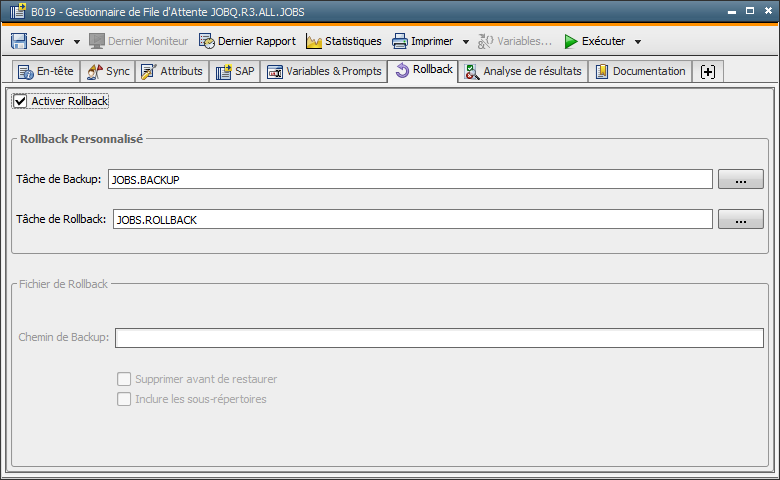Expand the Sauver dropdown arrow
The width and height of the screenshot is (780, 480).
click(x=77, y=42)
